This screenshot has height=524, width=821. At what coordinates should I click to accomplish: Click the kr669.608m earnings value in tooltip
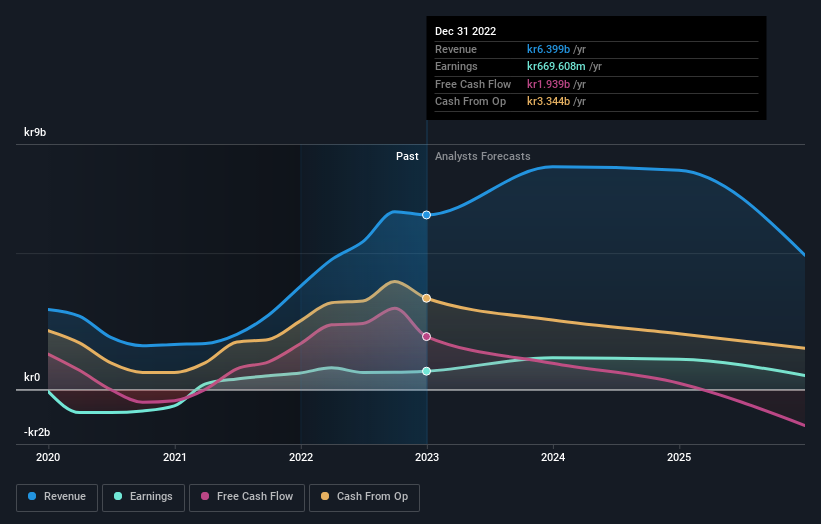tap(556, 66)
